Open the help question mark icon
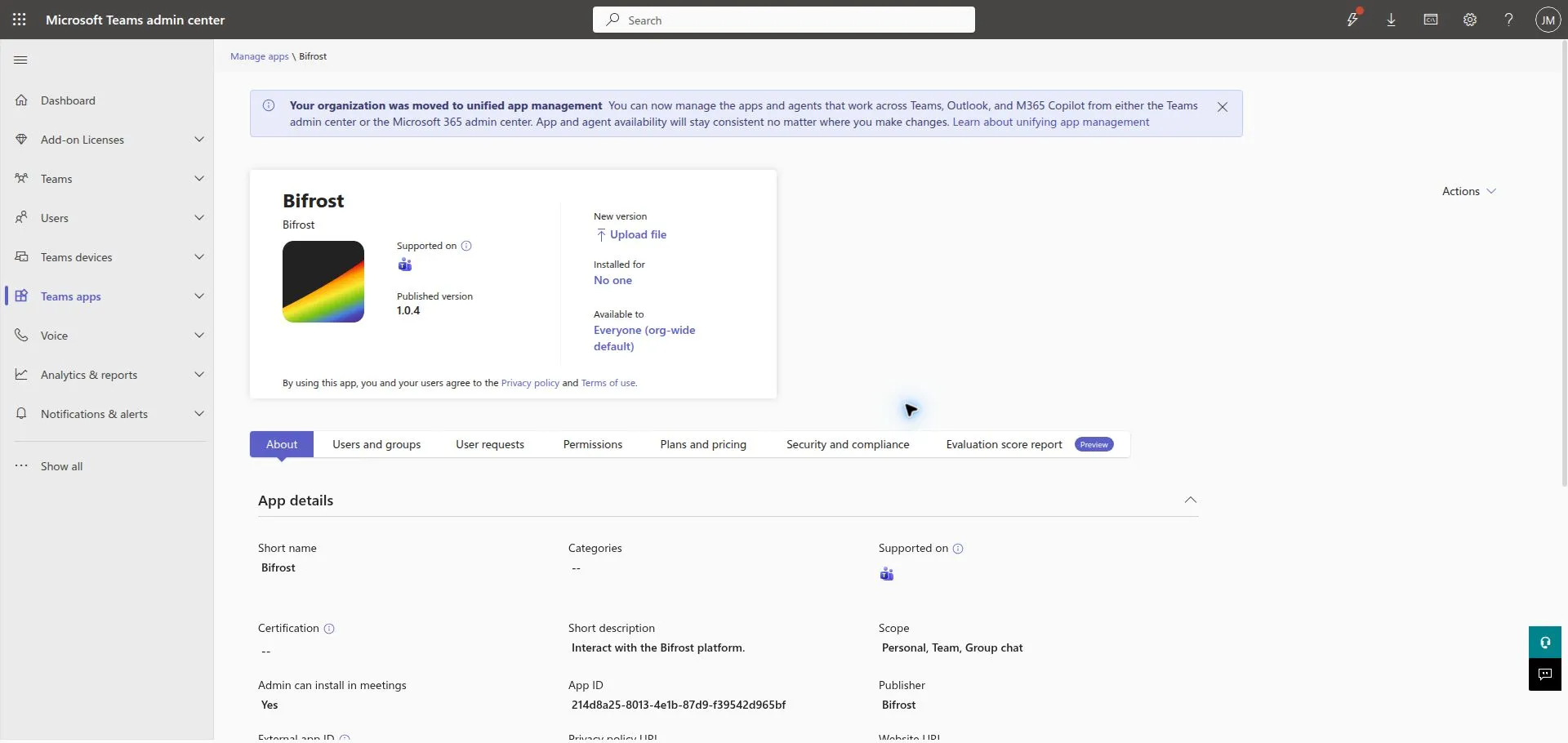This screenshot has width=1568, height=743. (x=1509, y=20)
